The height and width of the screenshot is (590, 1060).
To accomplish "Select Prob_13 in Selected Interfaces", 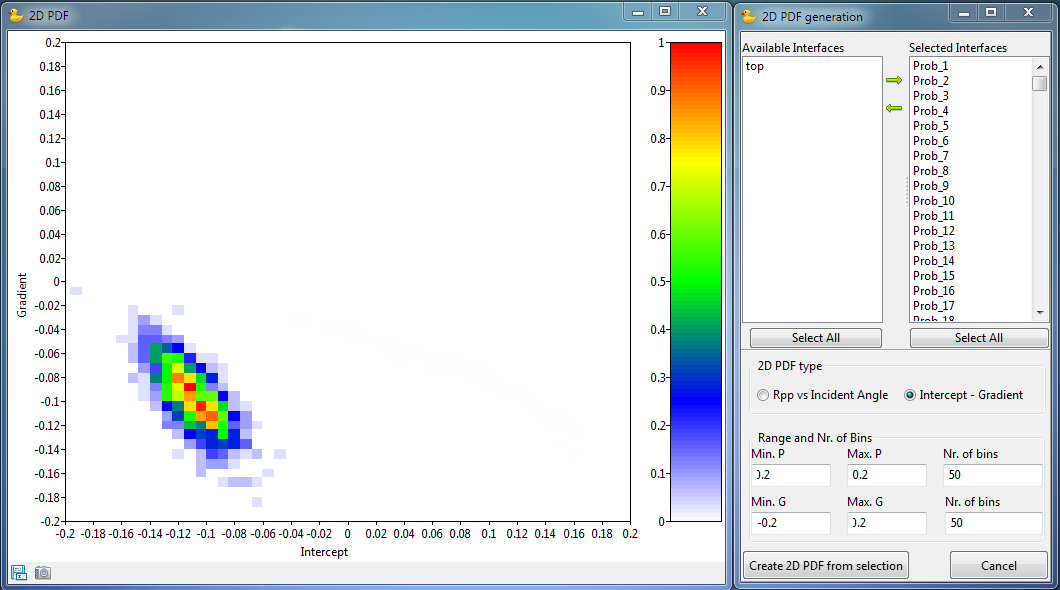I will (x=934, y=246).
